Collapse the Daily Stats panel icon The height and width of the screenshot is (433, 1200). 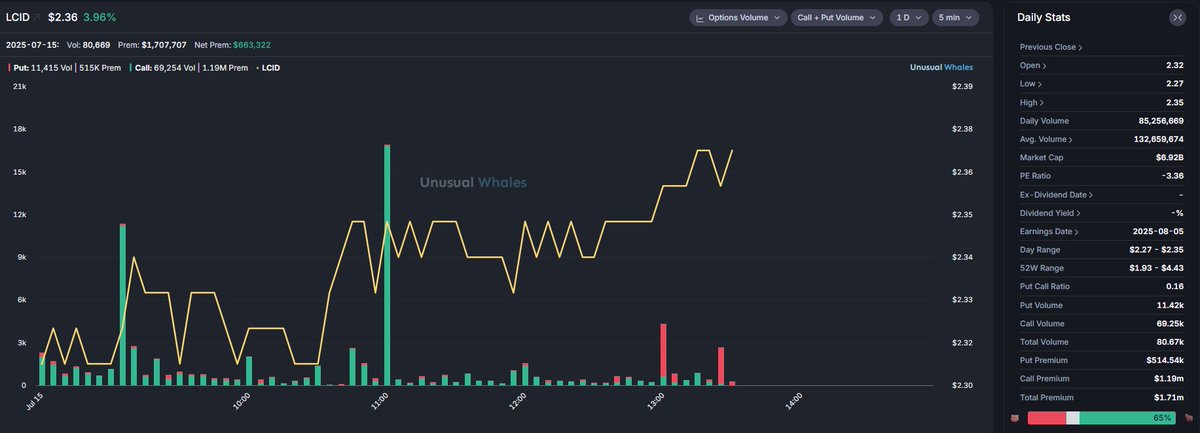(1176, 17)
